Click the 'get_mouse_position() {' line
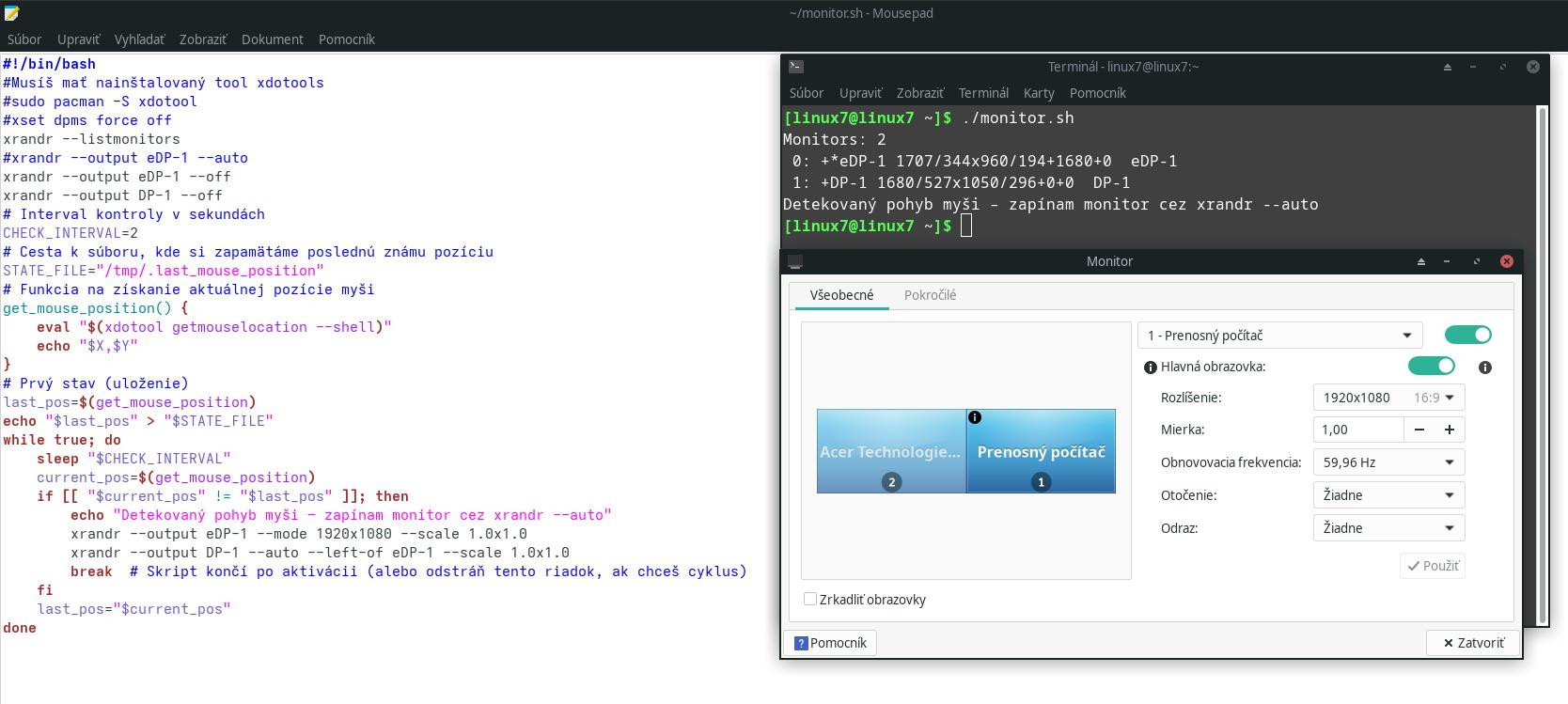Image resolution: width=1568 pixels, height=704 pixels. (x=96, y=308)
